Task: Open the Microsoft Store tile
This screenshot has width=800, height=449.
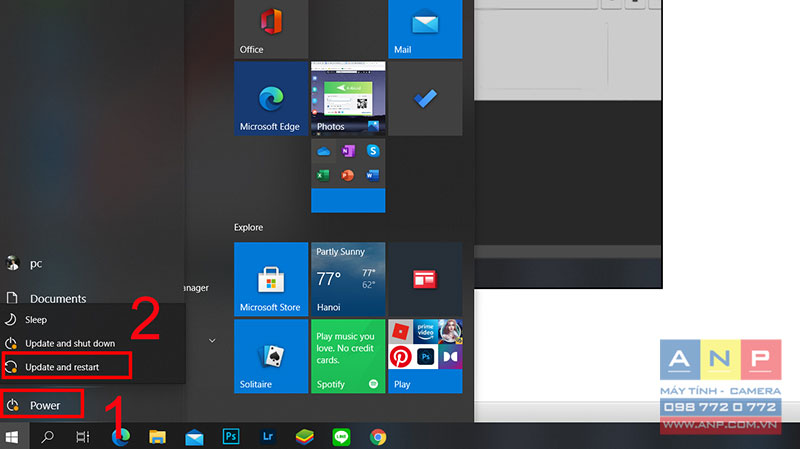Action: tap(271, 279)
